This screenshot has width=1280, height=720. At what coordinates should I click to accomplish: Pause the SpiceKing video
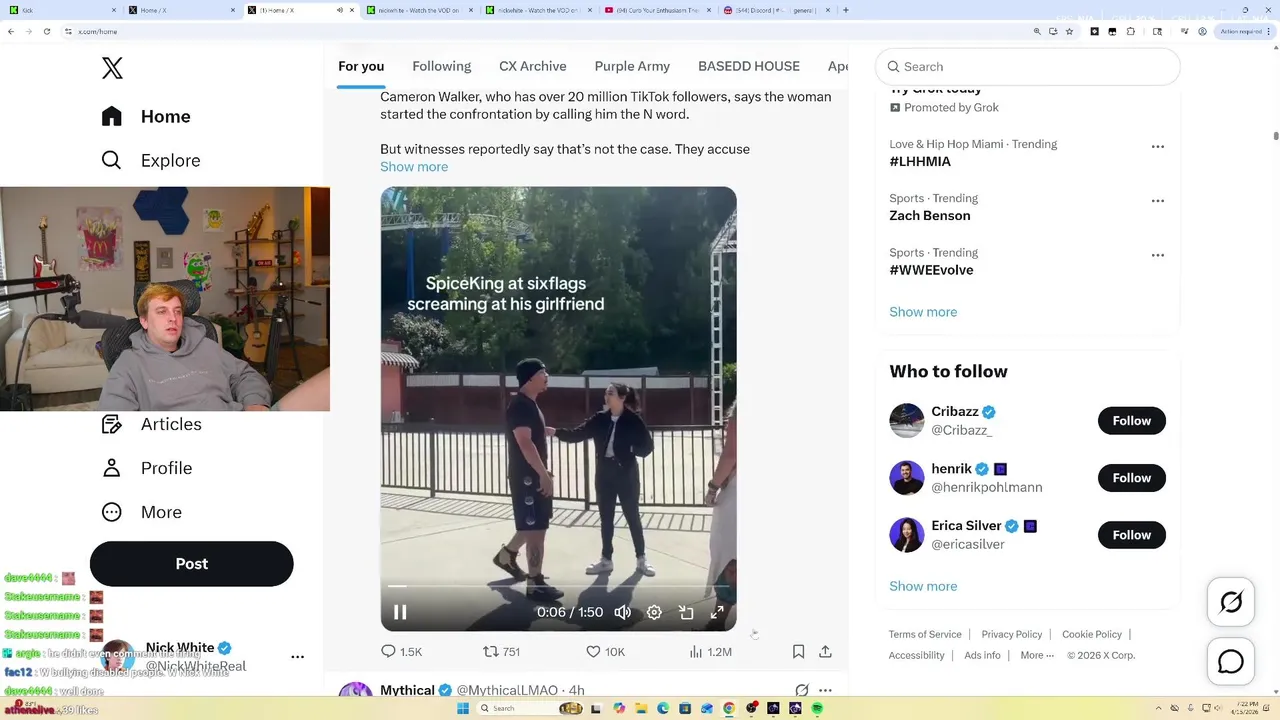(400, 612)
